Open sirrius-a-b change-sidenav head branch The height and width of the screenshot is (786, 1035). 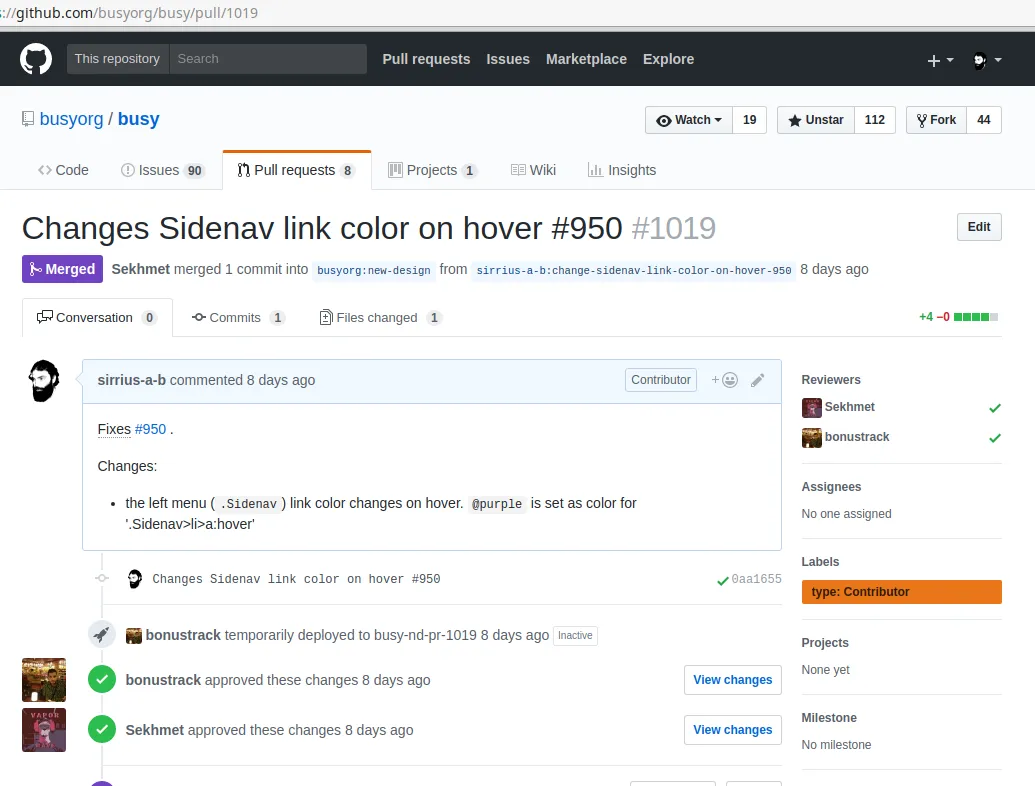click(x=634, y=270)
